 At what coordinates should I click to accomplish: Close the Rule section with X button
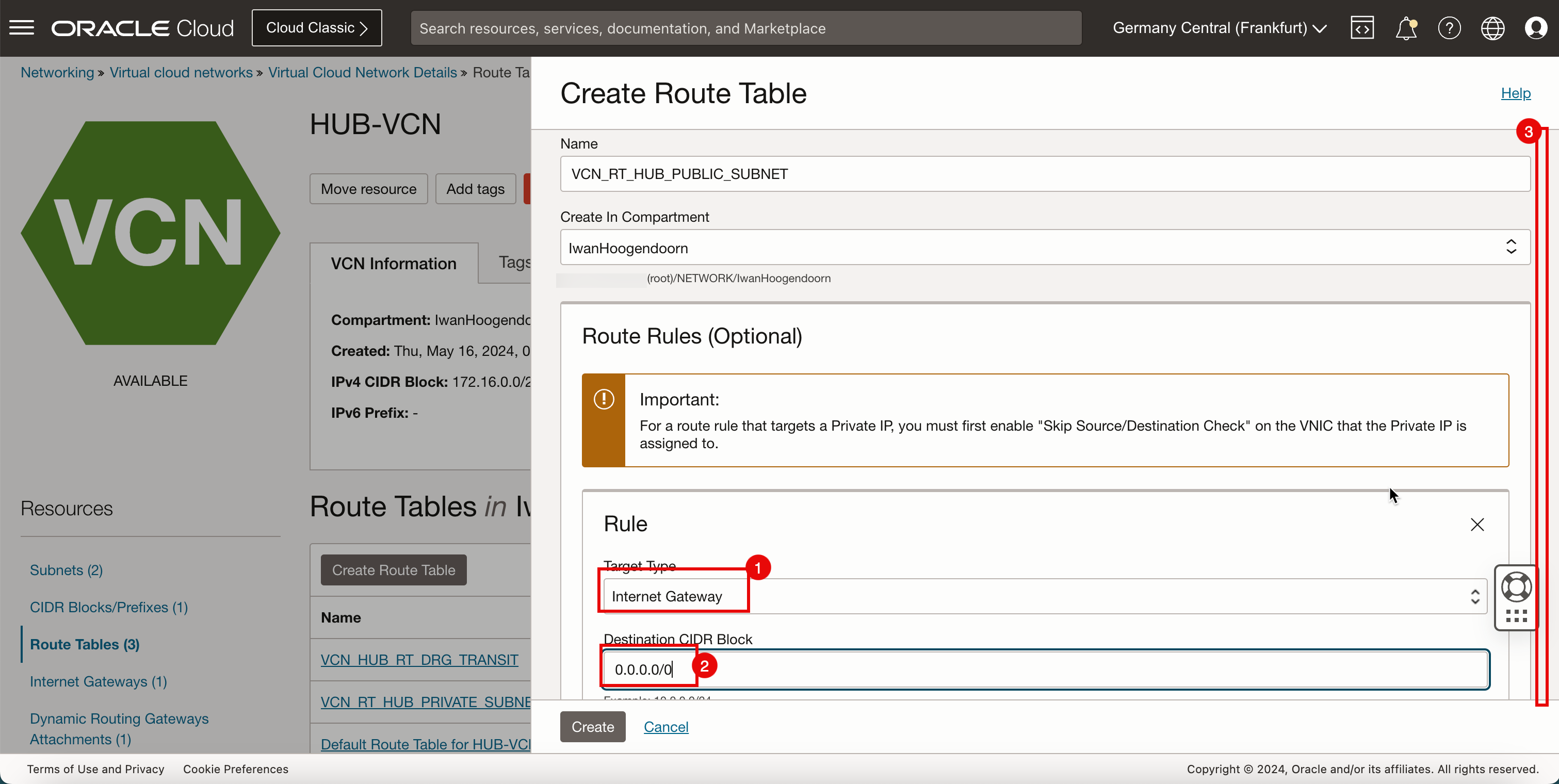pyautogui.click(x=1478, y=523)
